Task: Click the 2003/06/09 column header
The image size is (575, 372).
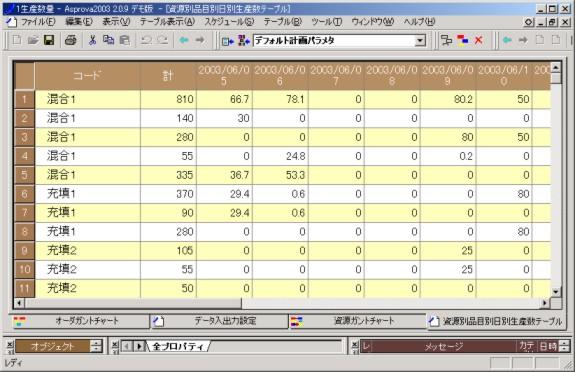Action: coord(448,76)
